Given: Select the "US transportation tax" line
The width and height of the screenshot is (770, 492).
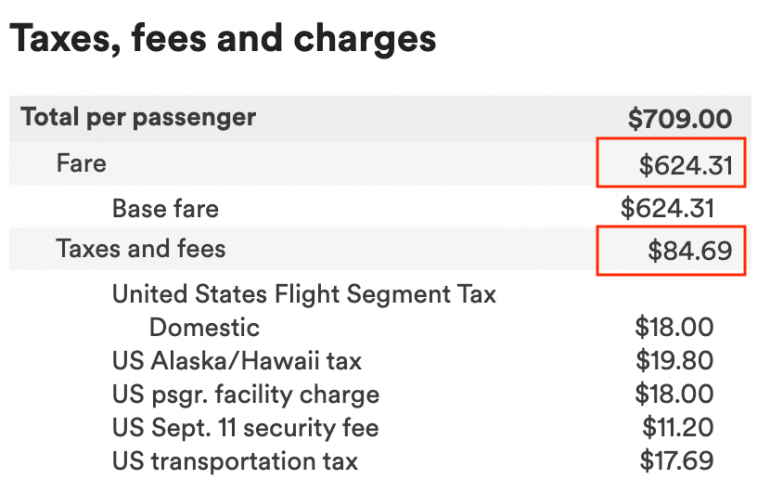Looking at the screenshot, I should click(235, 461).
